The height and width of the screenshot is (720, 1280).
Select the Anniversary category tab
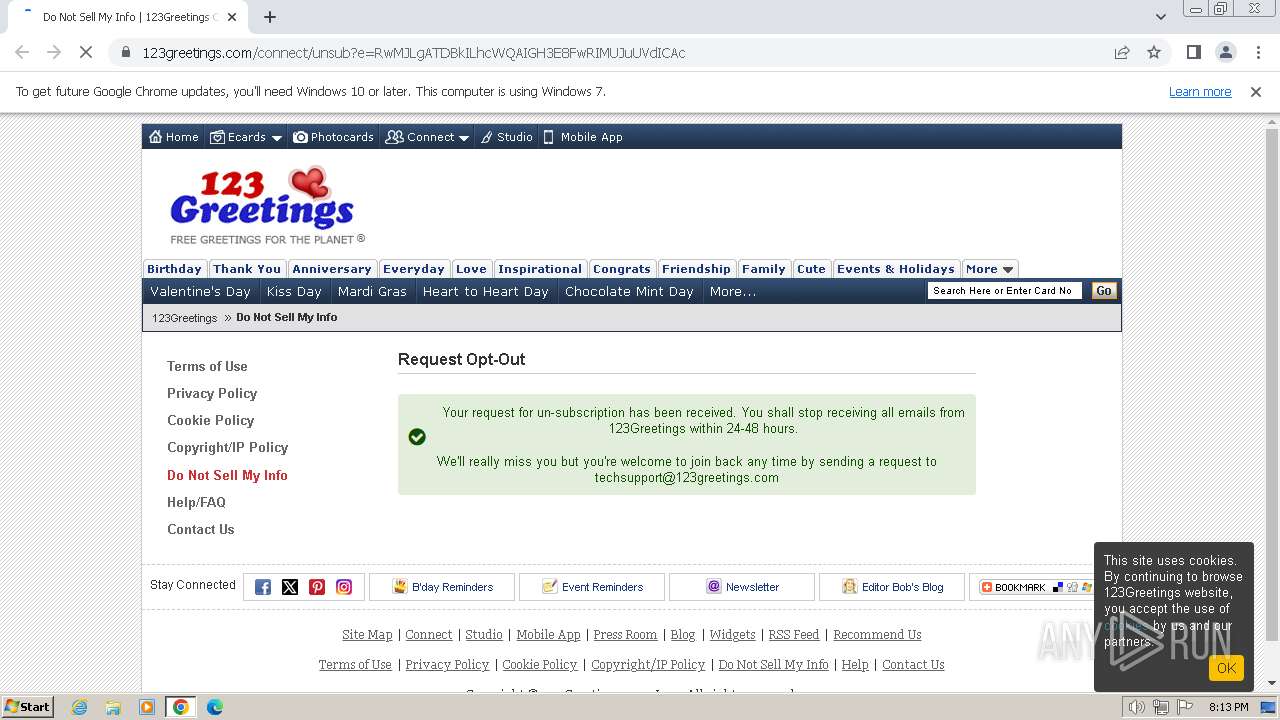tap(332, 269)
